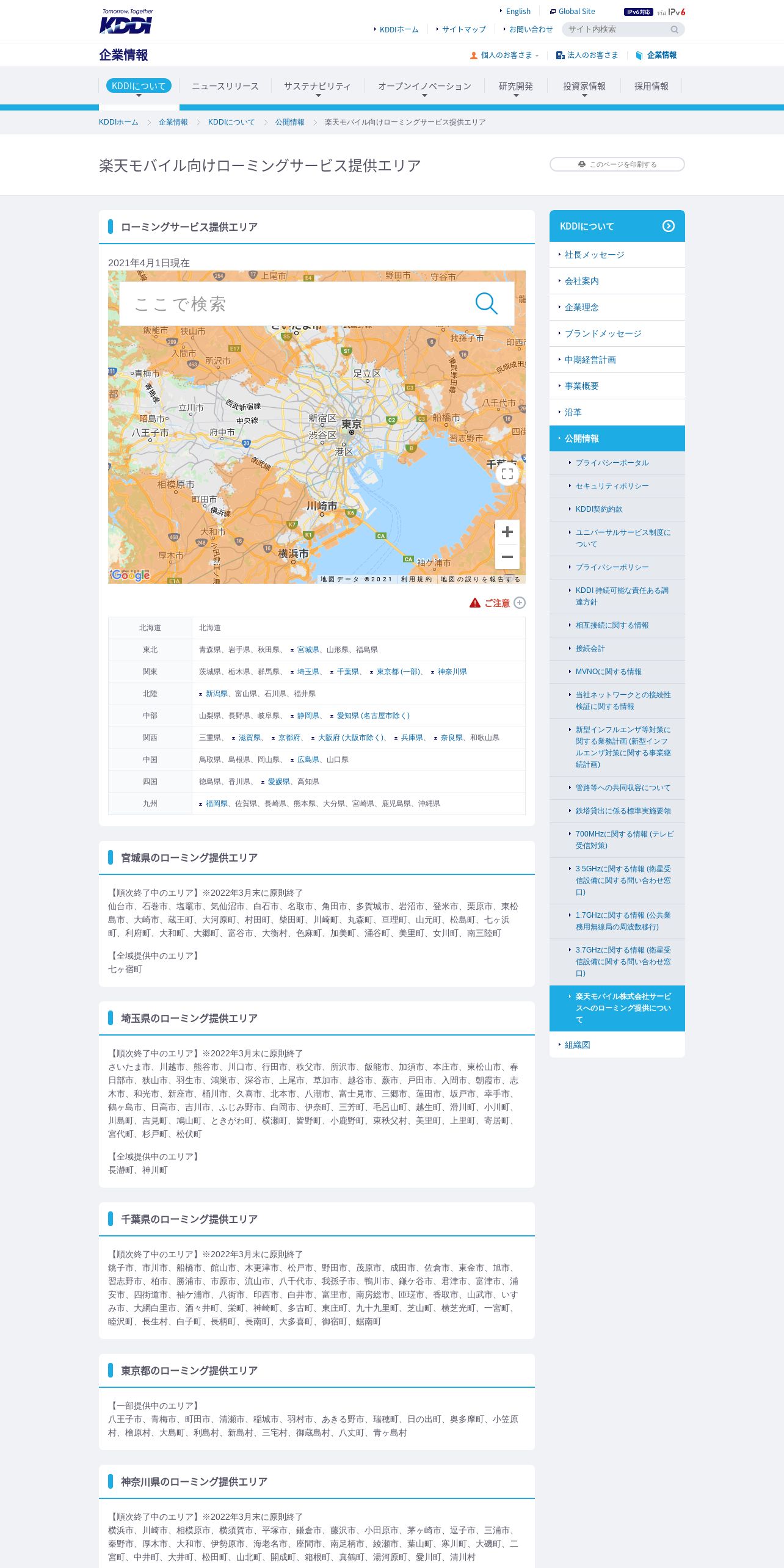This screenshot has width=784, height=1568.
Task: Jump to 新潟県 roaming area
Action: click(216, 694)
